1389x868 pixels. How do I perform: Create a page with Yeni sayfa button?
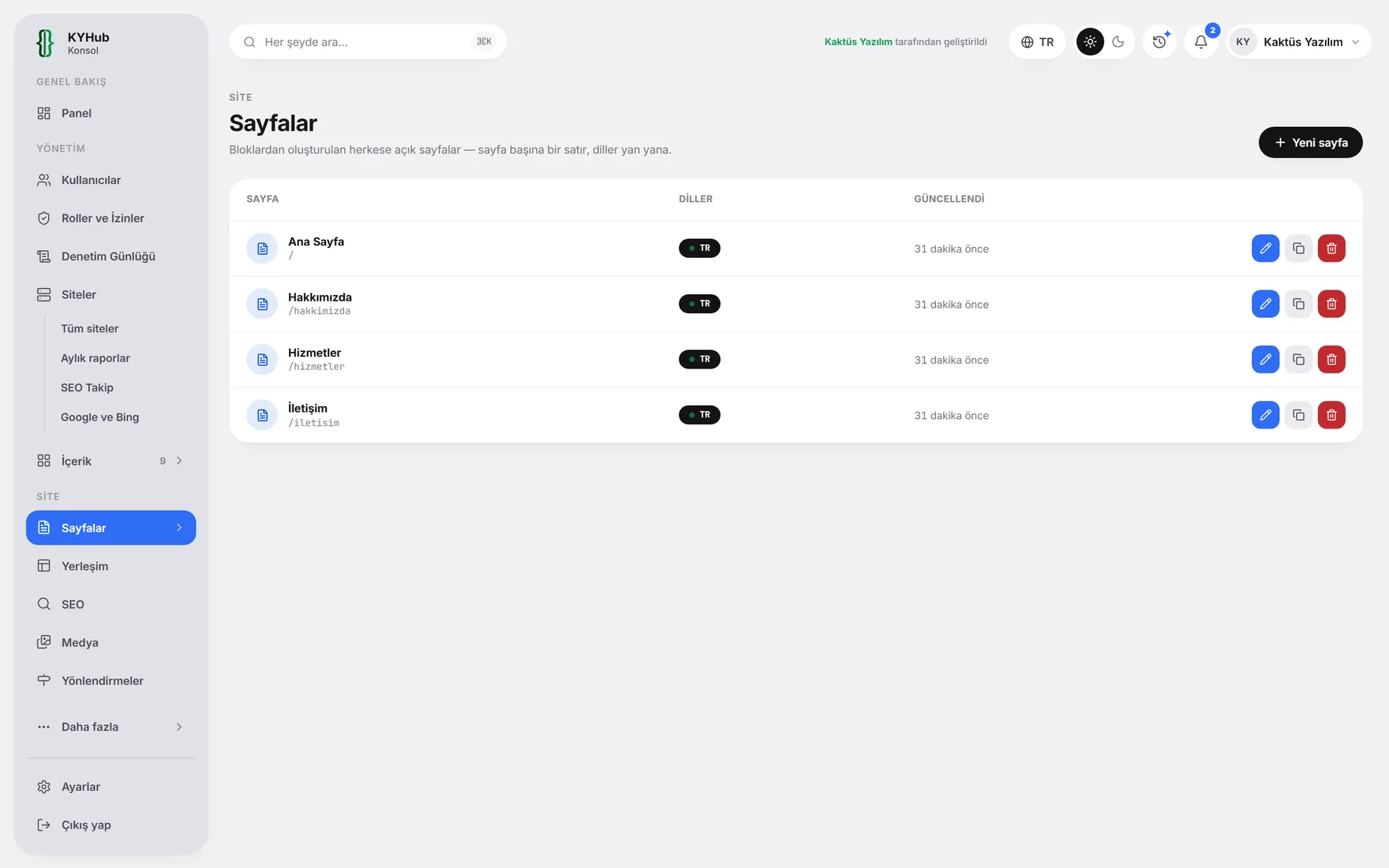(x=1310, y=143)
